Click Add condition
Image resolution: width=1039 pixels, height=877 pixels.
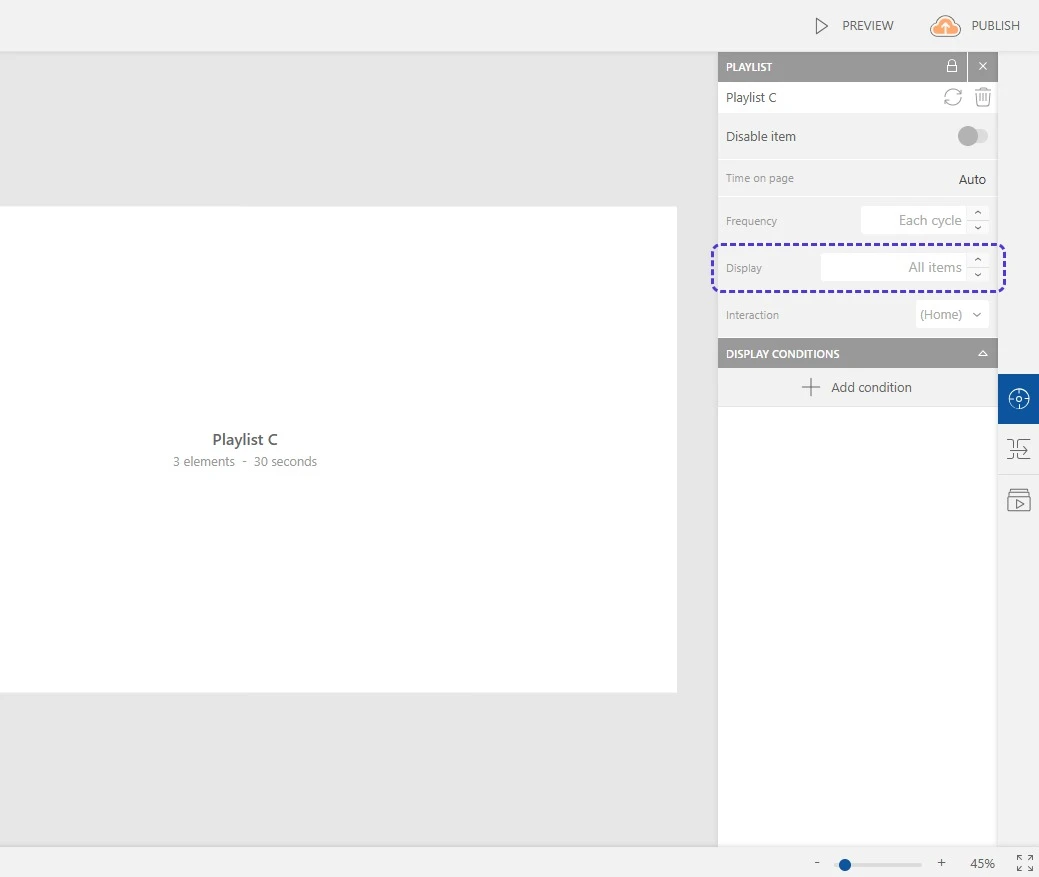coord(857,388)
